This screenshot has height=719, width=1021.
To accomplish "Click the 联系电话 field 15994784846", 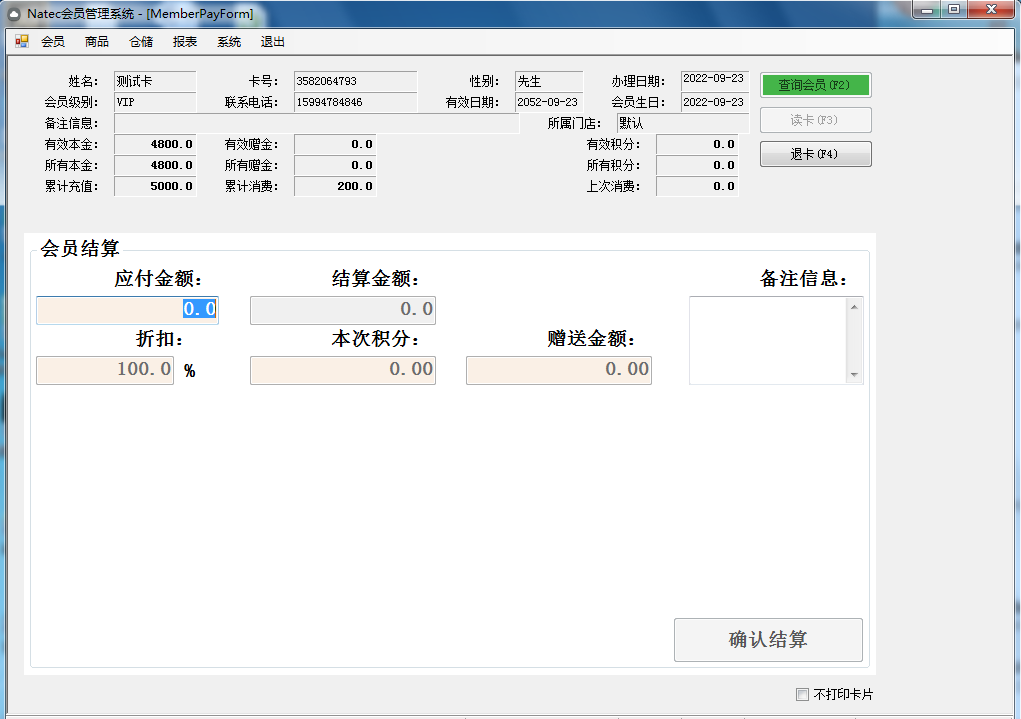I will pyautogui.click(x=356, y=102).
